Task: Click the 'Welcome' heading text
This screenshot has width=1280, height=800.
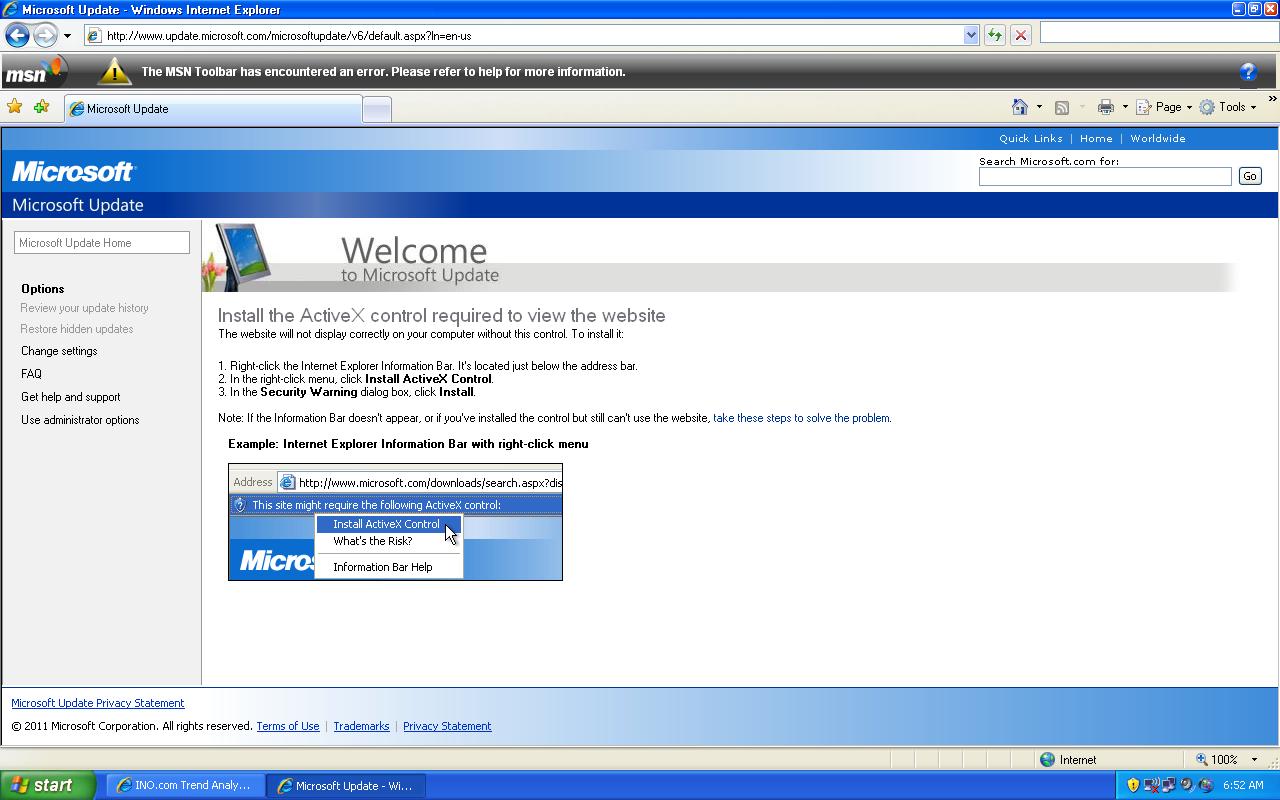Action: (414, 250)
